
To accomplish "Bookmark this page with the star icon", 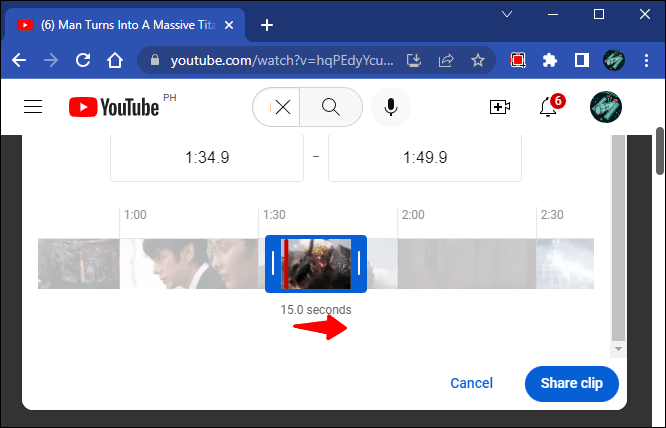I will pyautogui.click(x=478, y=60).
